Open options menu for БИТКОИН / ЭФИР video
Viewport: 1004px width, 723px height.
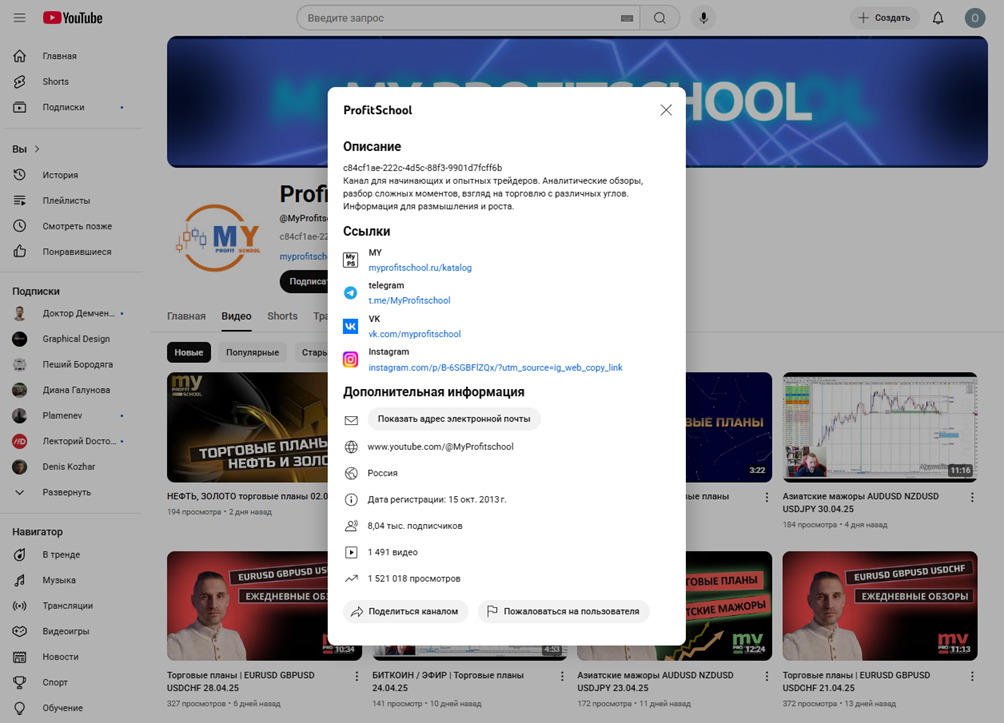point(562,676)
